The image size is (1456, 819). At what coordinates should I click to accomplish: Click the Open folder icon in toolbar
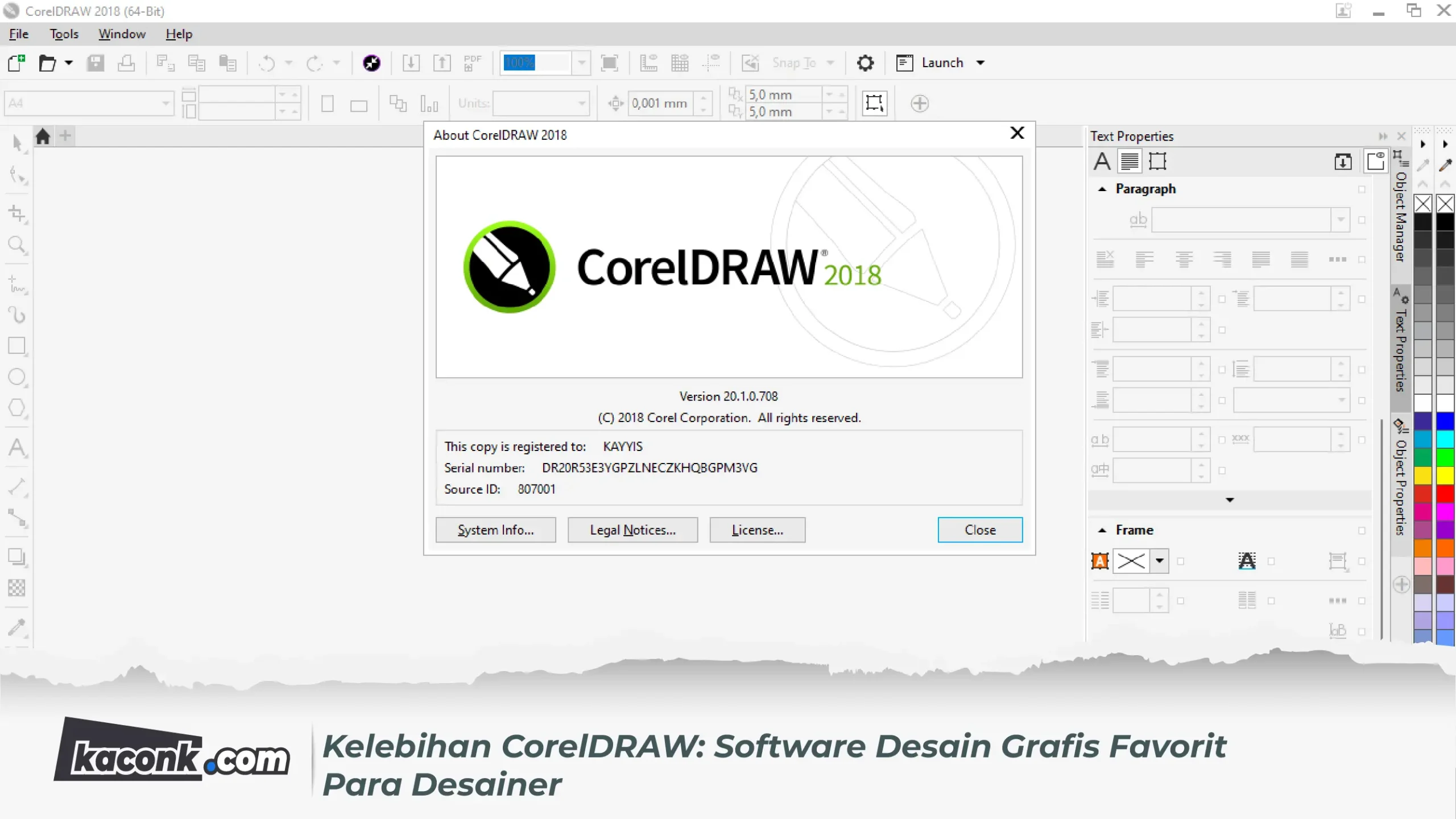click(48, 63)
